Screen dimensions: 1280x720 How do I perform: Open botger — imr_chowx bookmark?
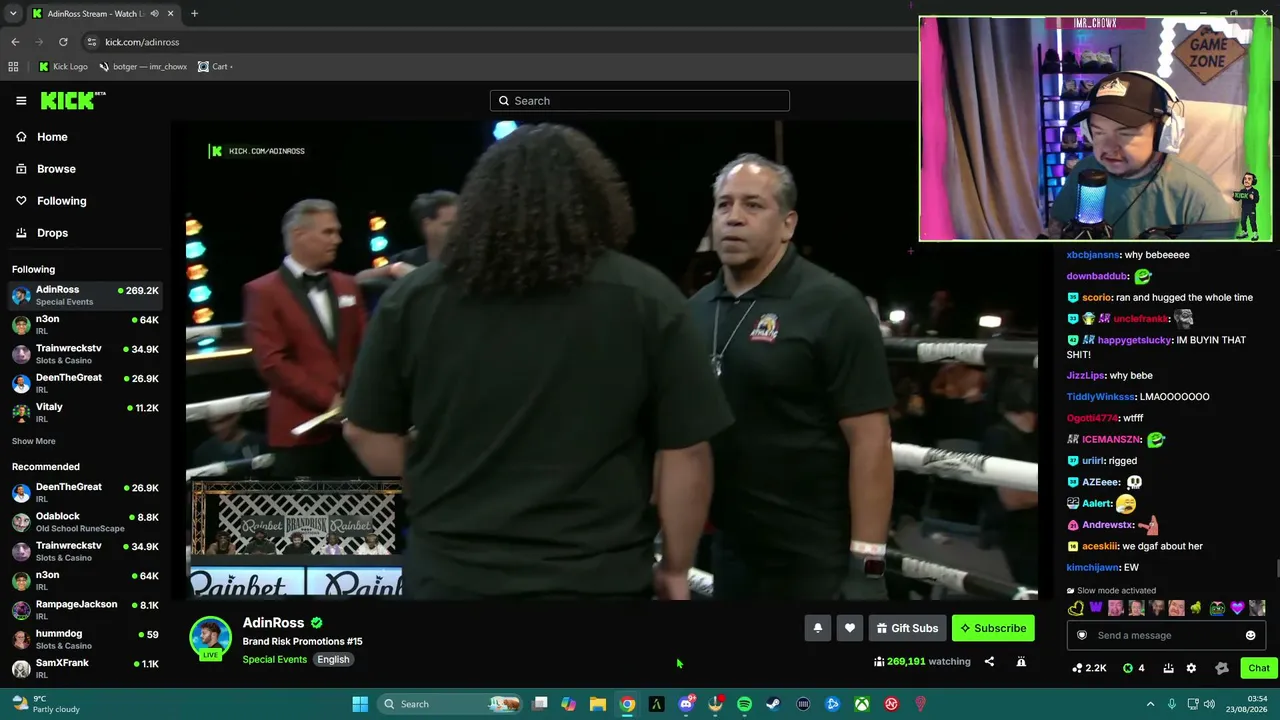point(143,67)
